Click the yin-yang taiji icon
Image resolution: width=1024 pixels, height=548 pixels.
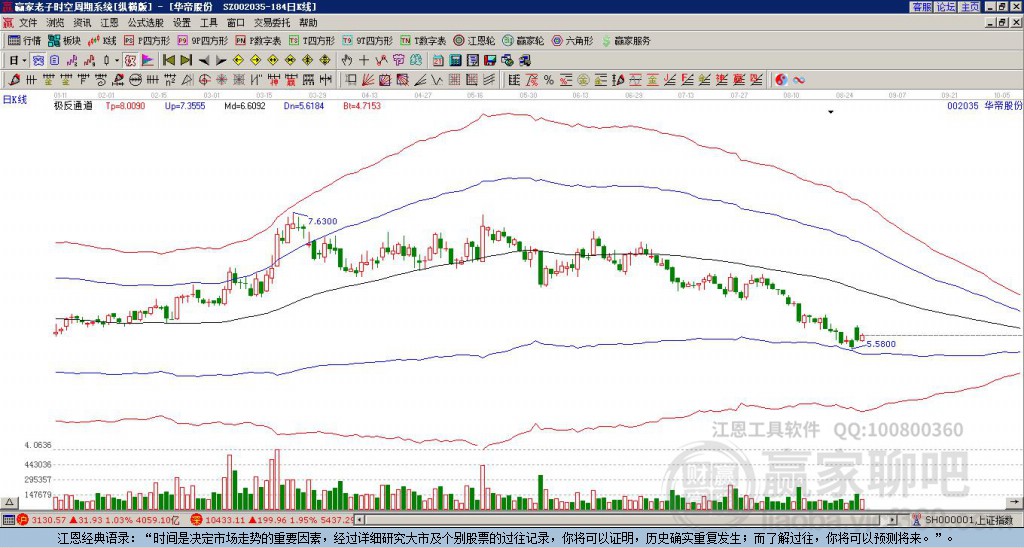[781, 80]
